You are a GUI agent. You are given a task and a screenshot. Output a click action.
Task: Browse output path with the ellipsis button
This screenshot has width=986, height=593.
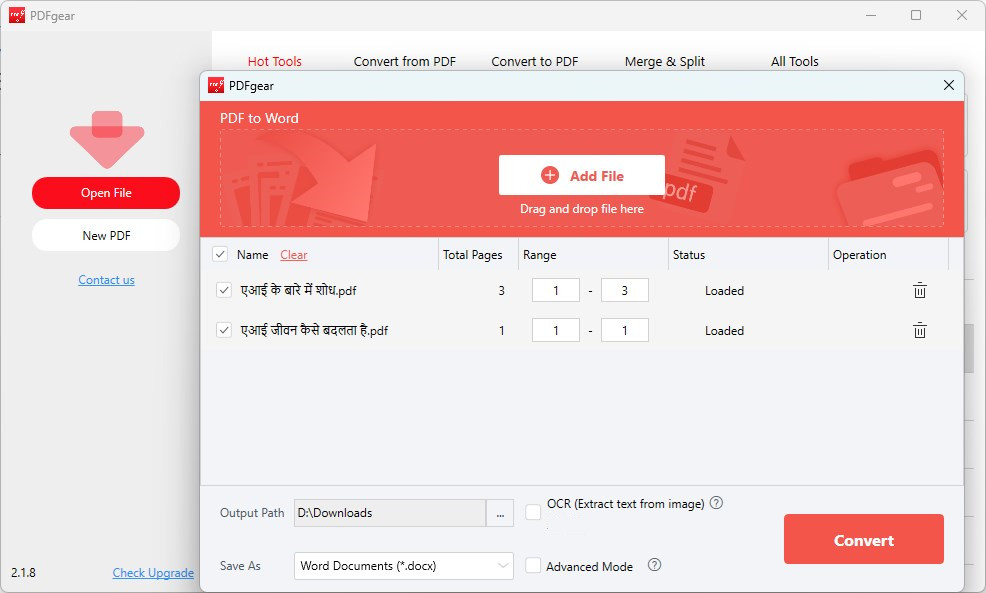click(x=500, y=513)
